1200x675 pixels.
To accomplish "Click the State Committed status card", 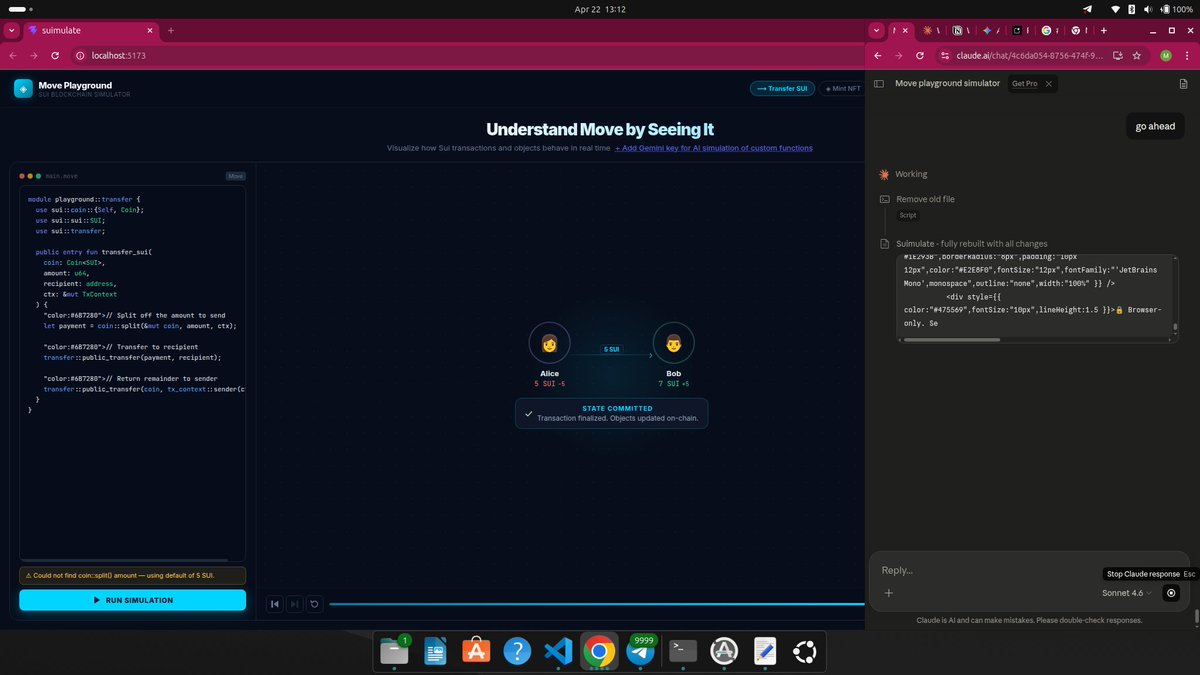I will [x=611, y=413].
